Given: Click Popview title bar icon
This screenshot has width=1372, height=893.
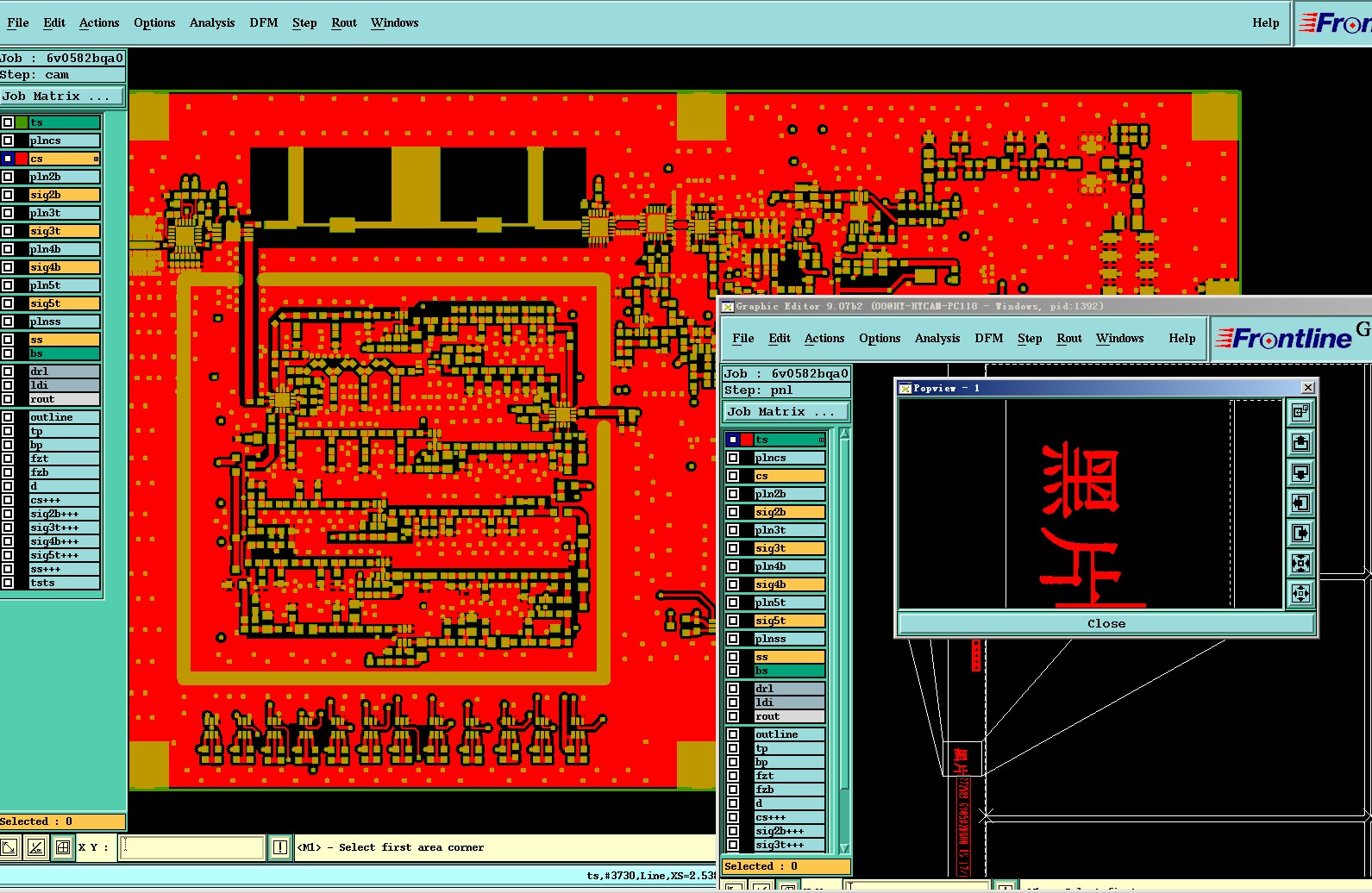Looking at the screenshot, I should tap(905, 389).
